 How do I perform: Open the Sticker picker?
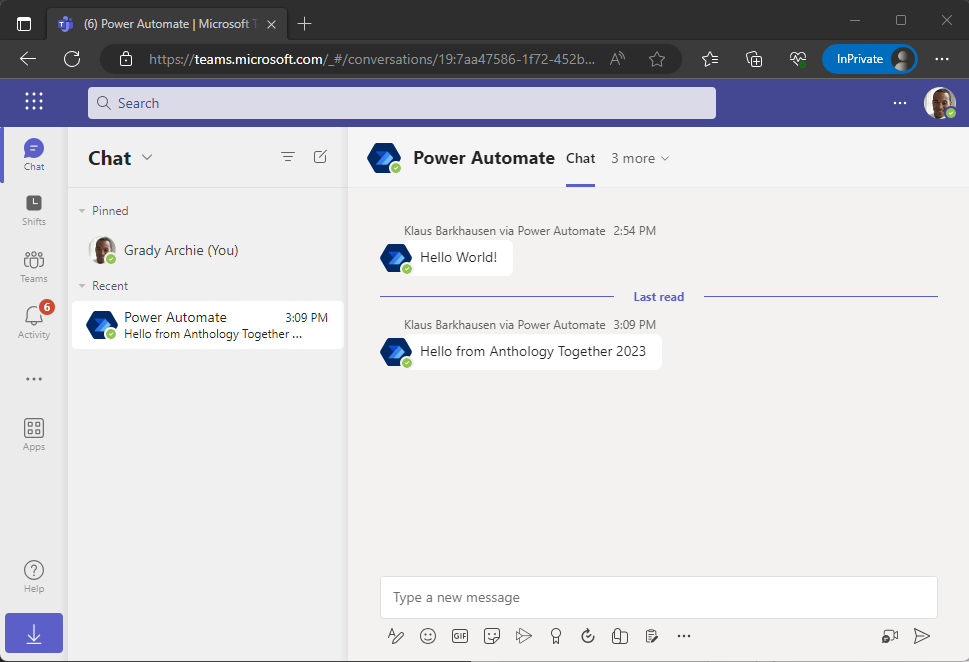click(x=492, y=636)
